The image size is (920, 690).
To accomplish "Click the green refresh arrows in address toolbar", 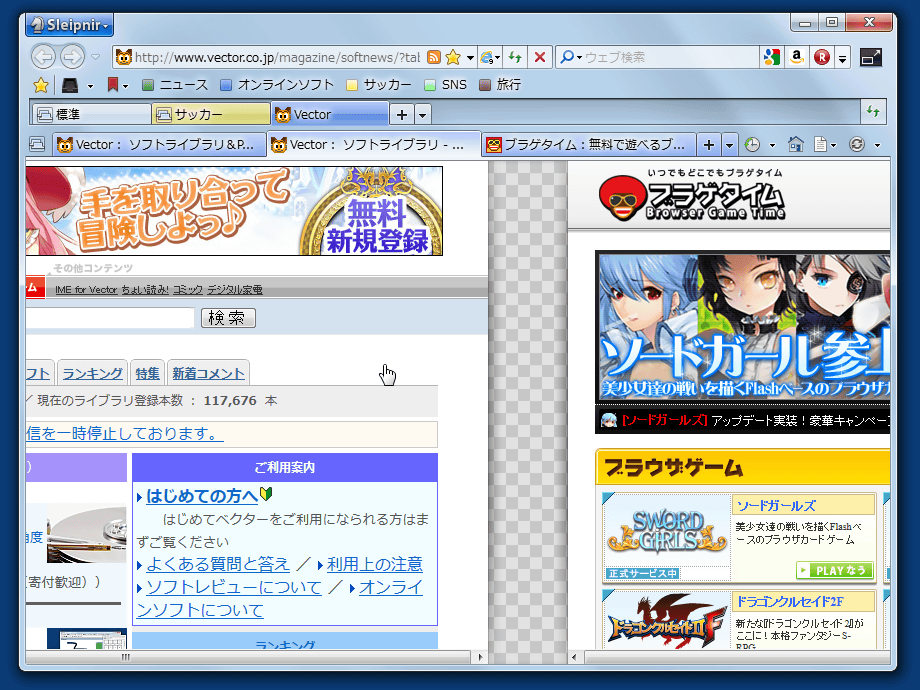I will 515,57.
